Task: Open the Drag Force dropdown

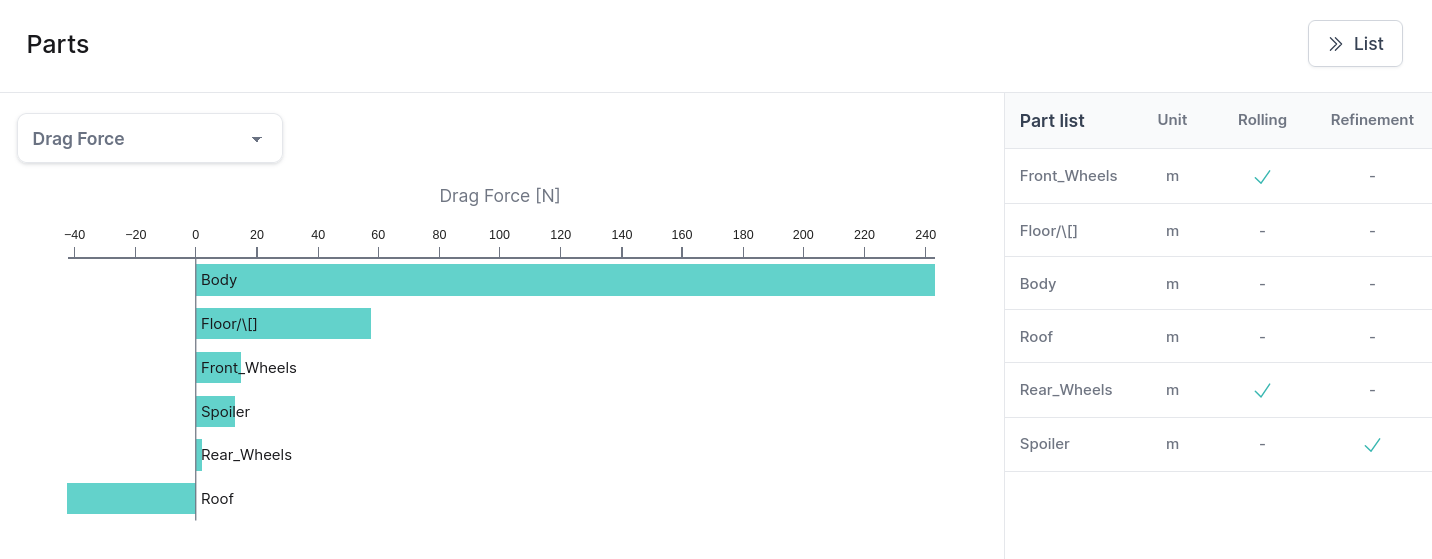Action: pos(150,139)
